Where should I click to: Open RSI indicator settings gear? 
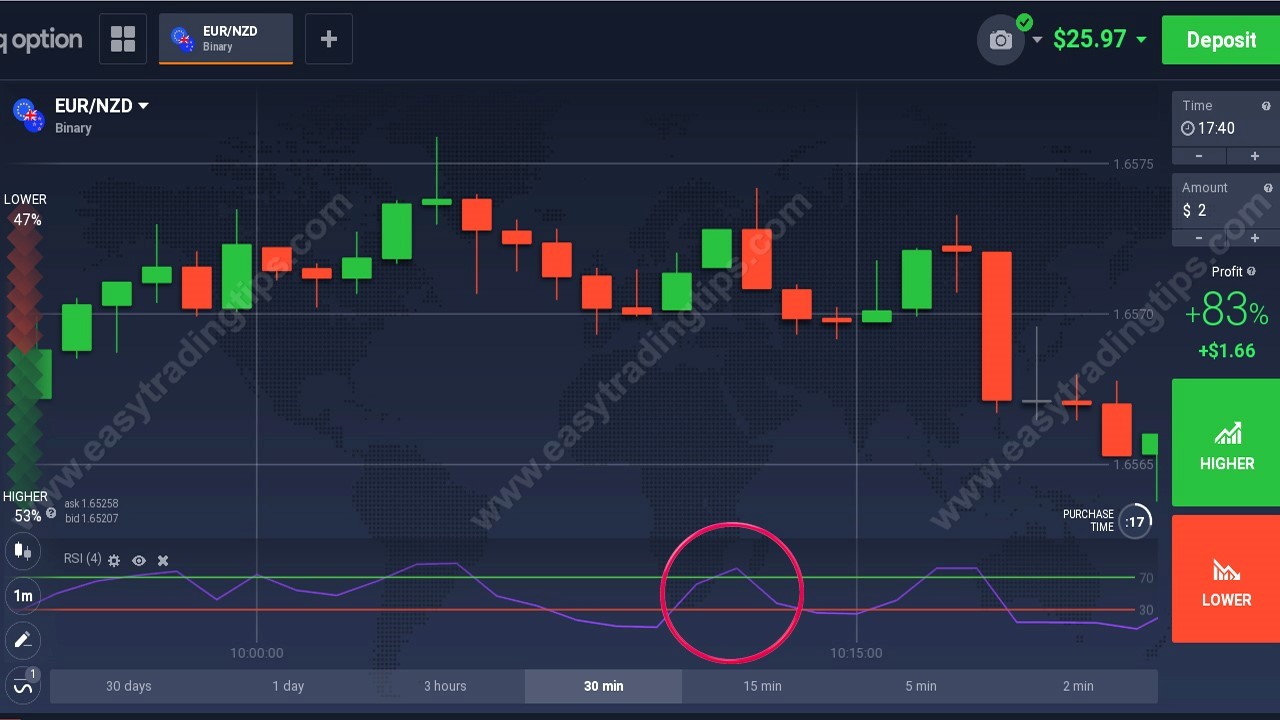tap(114, 560)
